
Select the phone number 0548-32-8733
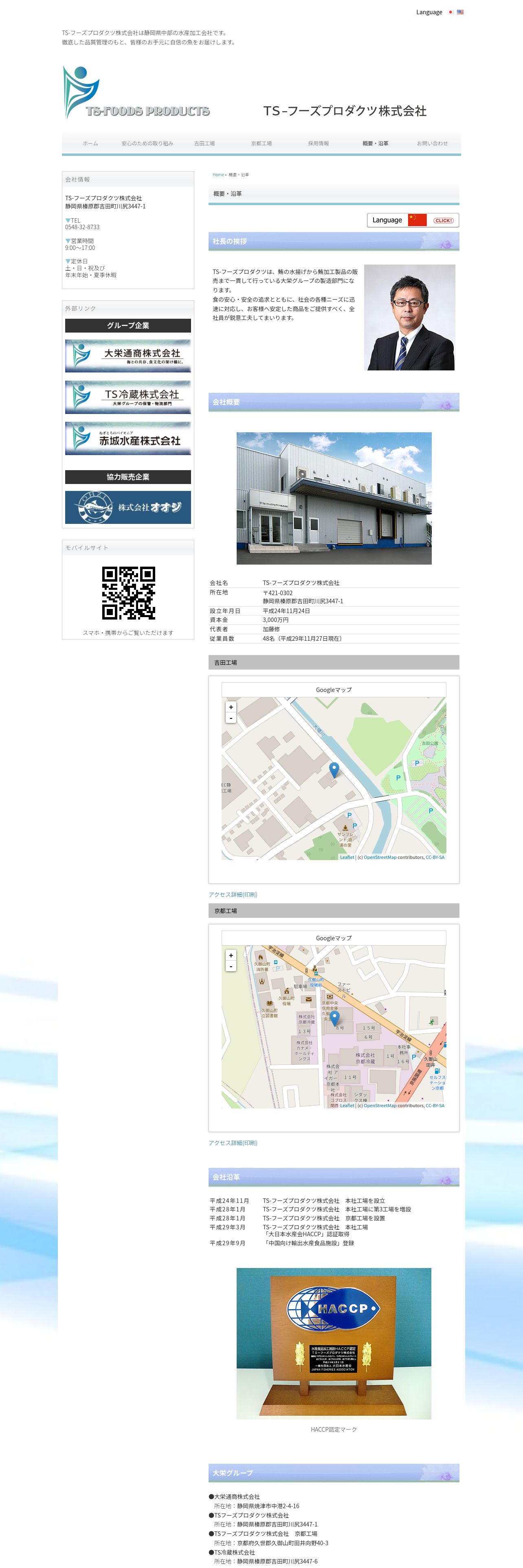(82, 227)
